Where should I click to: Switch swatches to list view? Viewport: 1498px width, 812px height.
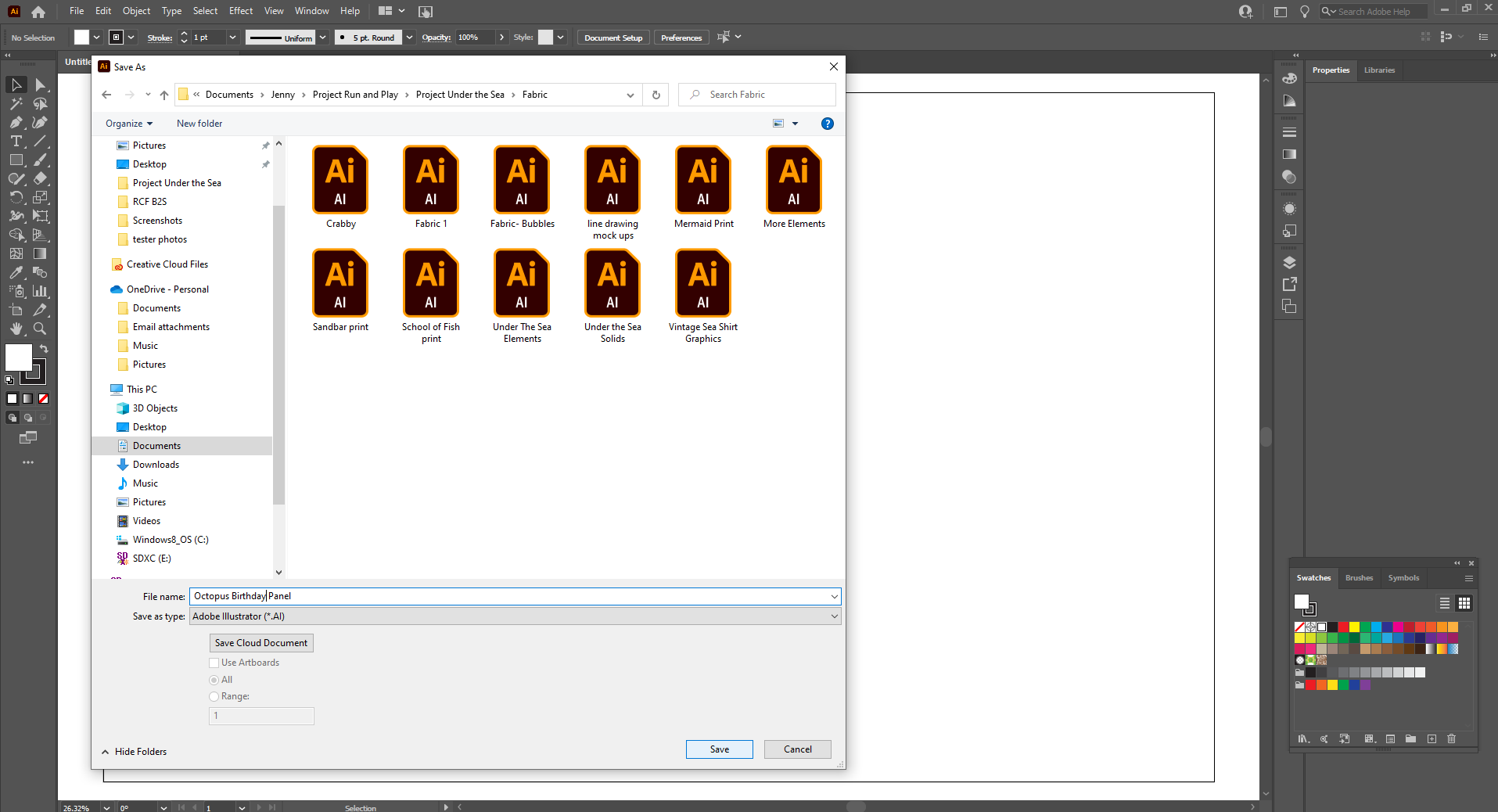(x=1445, y=603)
